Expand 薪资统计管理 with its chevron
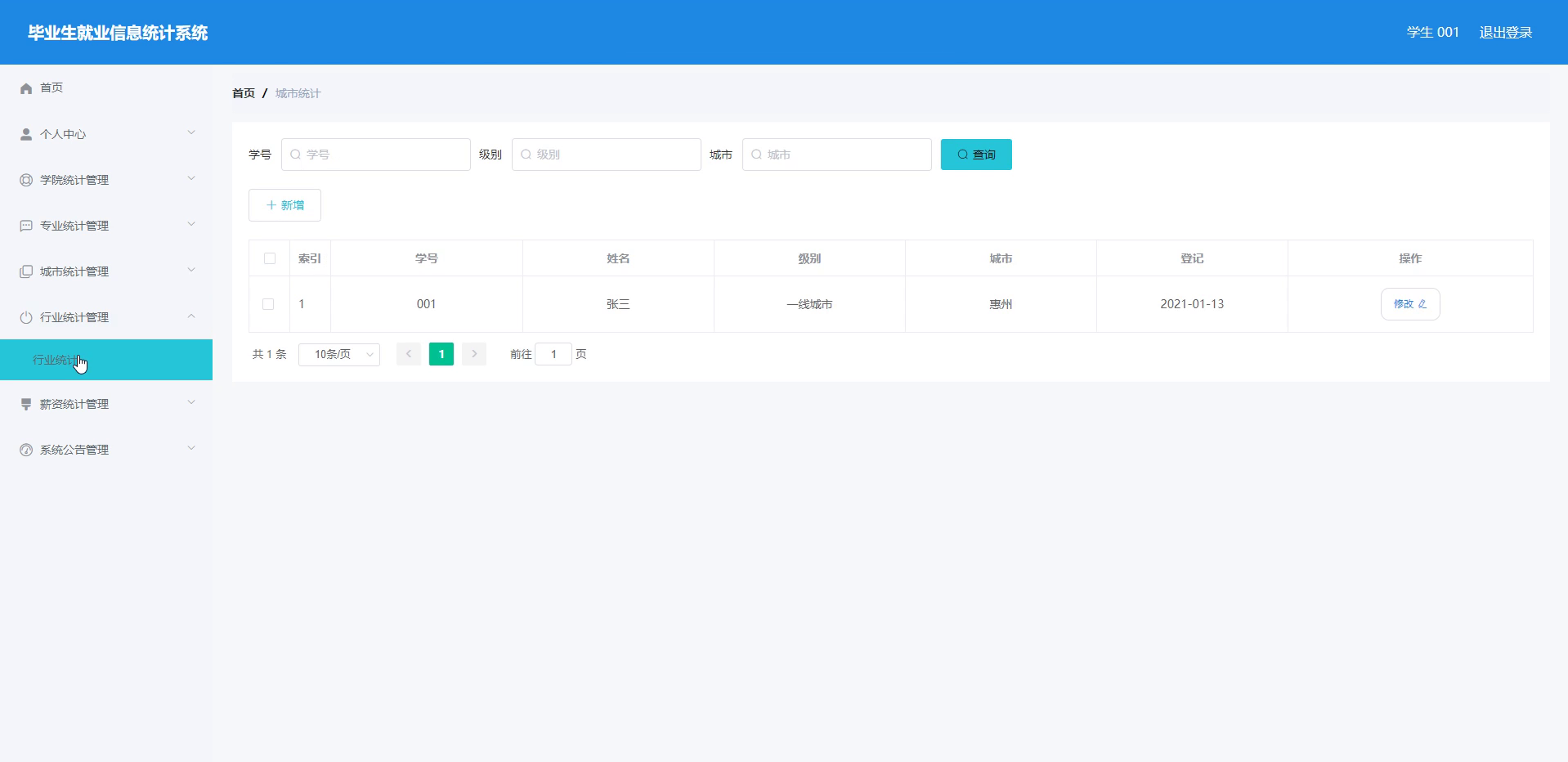The image size is (1568, 762). [191, 402]
